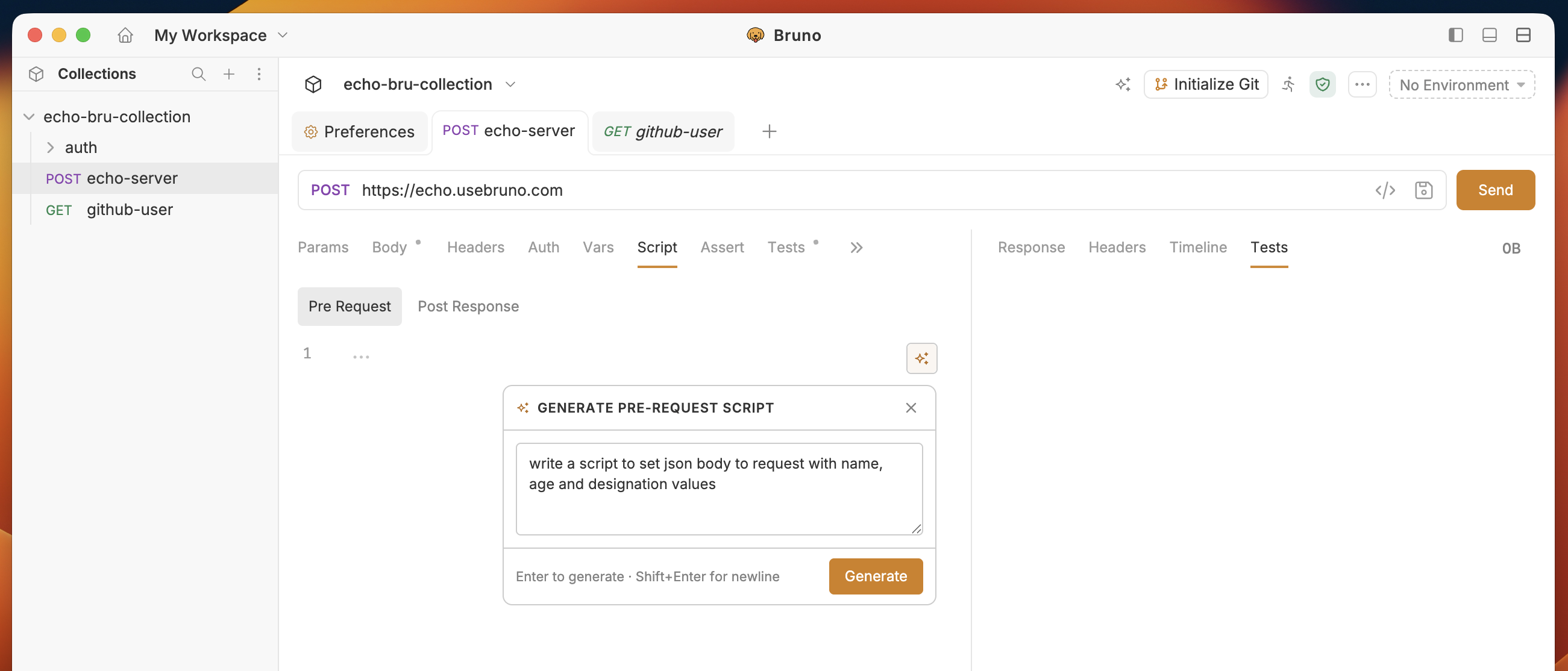
Task: Change the POST method in URL bar
Action: (330, 190)
